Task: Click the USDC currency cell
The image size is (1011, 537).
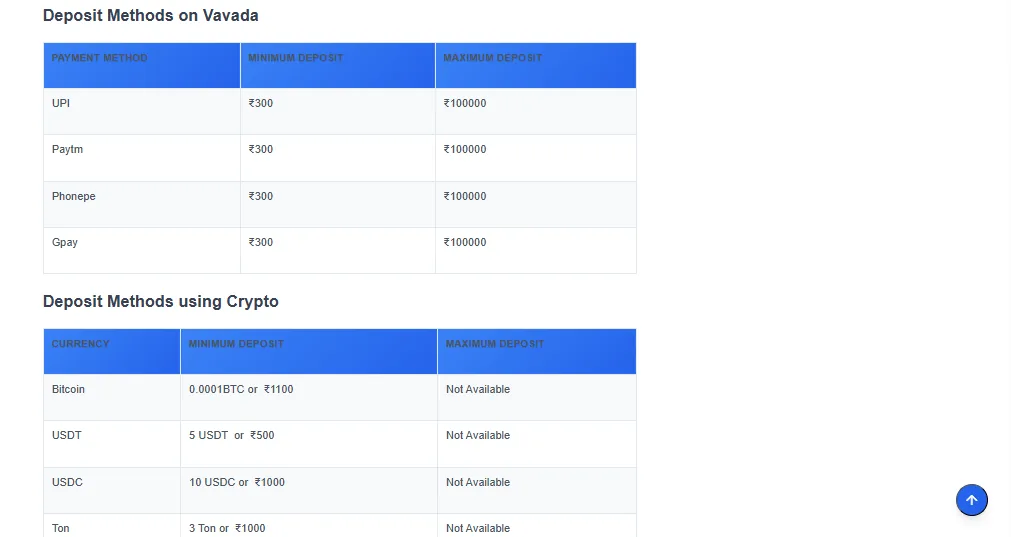Action: tap(112, 490)
